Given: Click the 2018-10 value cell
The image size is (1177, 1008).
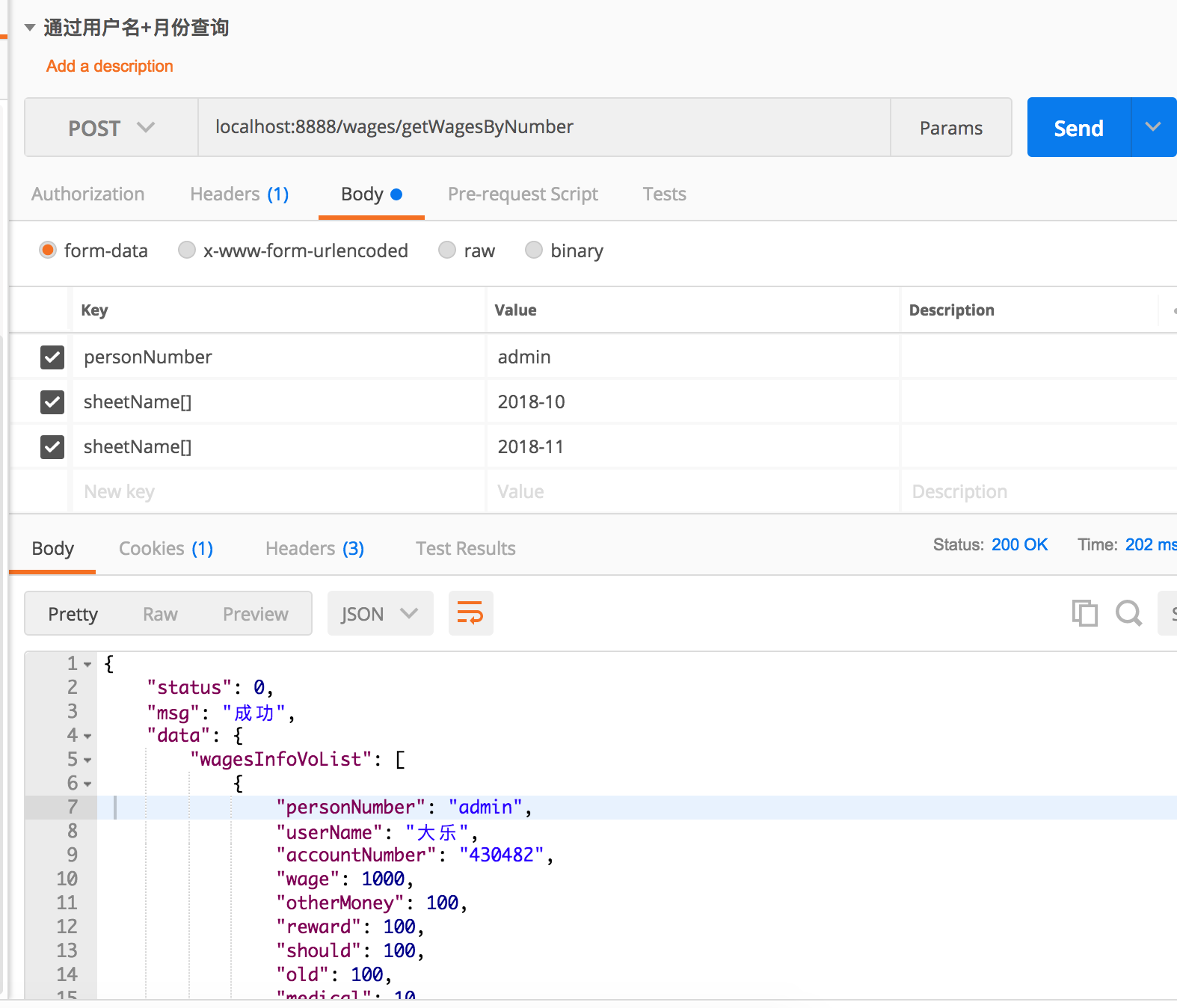Looking at the screenshot, I should [693, 402].
